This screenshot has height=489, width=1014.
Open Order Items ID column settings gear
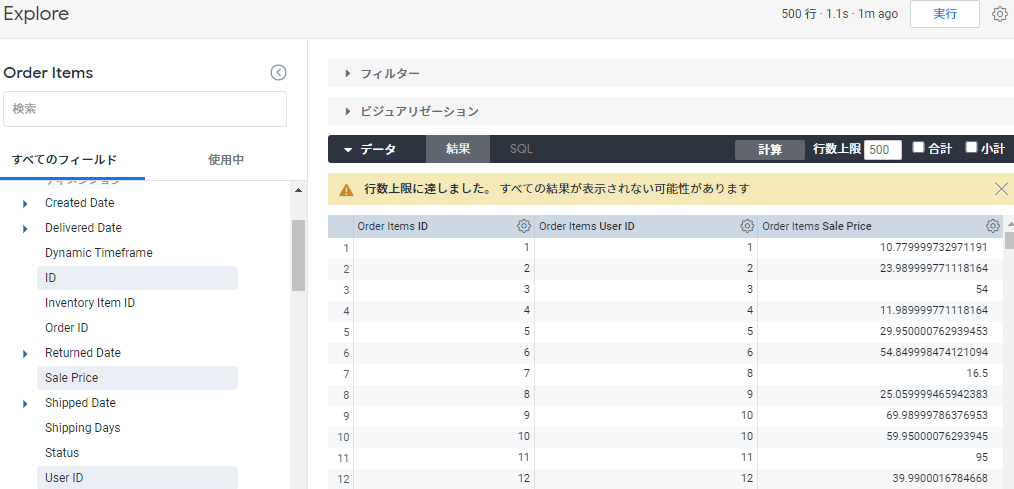click(524, 226)
